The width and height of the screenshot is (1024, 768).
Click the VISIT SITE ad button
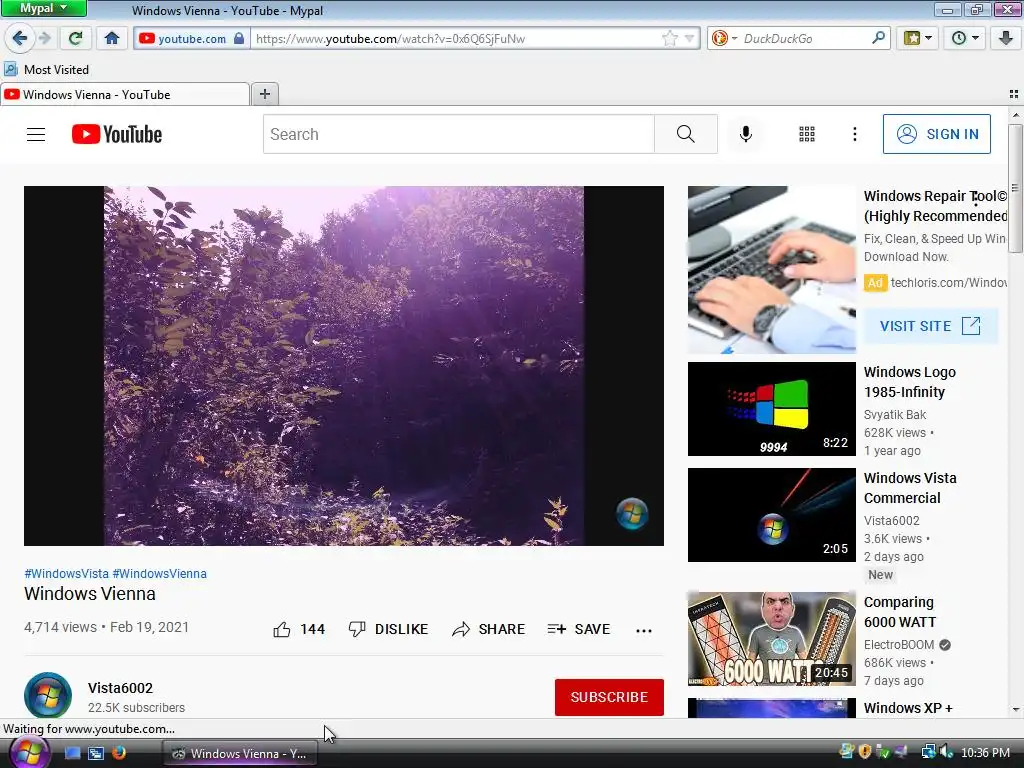point(931,326)
